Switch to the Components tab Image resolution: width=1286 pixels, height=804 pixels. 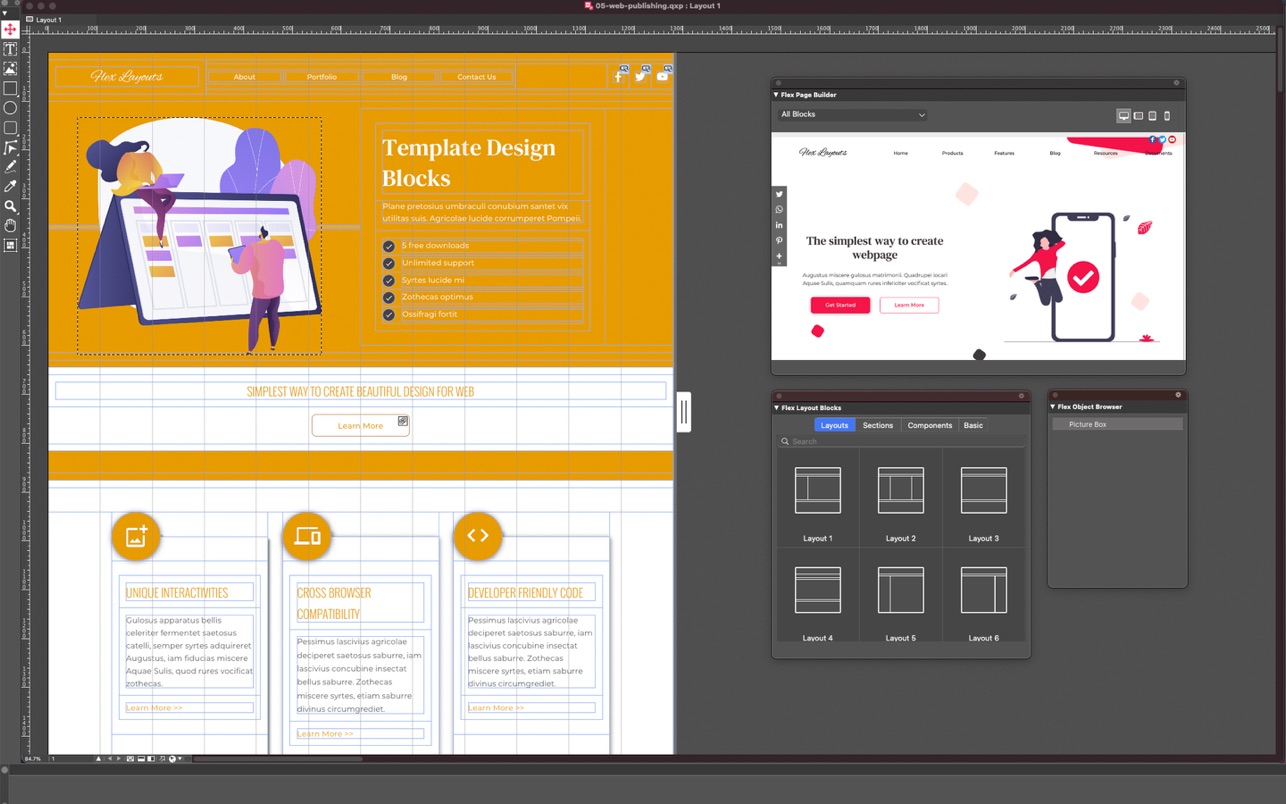tap(930, 425)
